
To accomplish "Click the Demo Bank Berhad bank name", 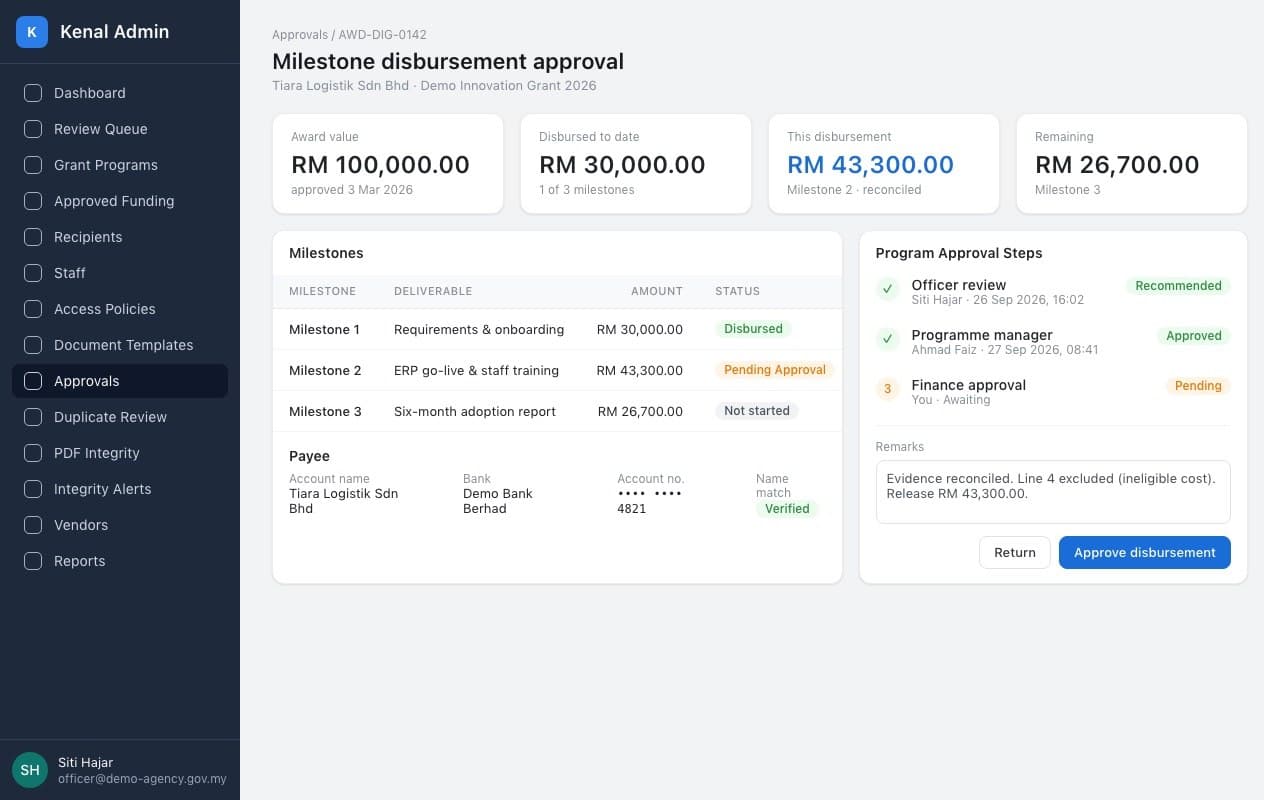I will coord(498,501).
